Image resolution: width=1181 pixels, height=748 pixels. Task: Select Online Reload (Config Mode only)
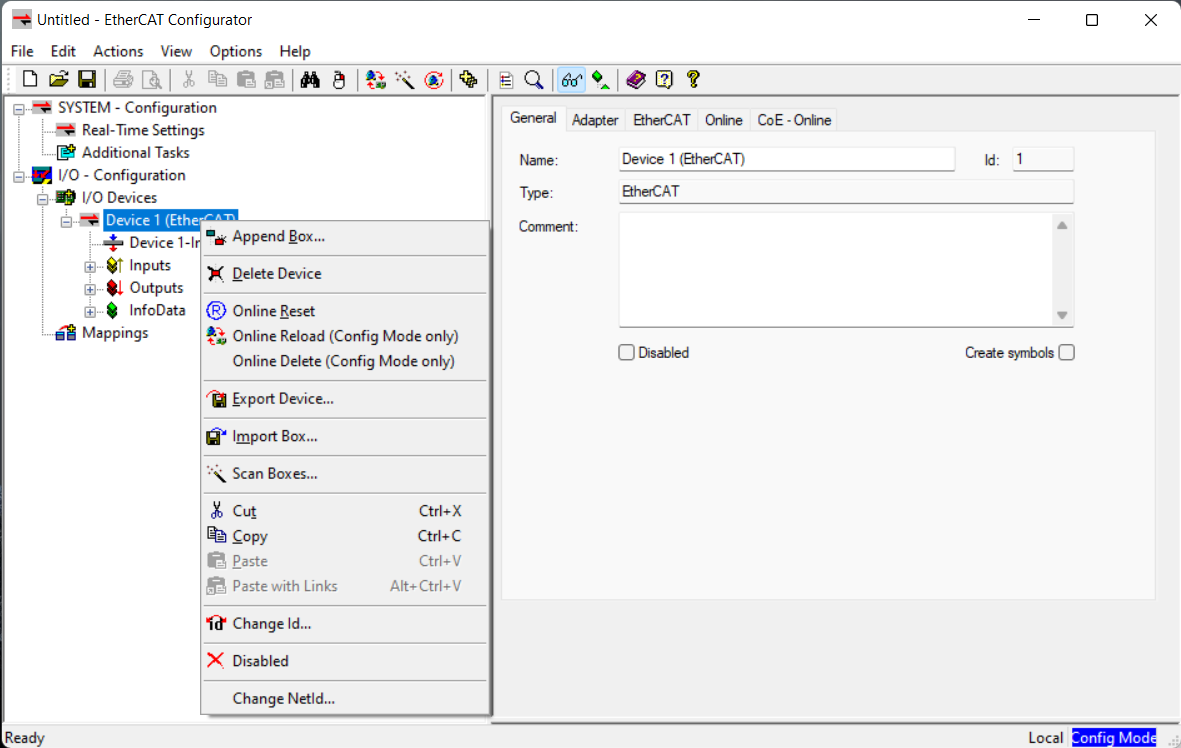coord(345,336)
